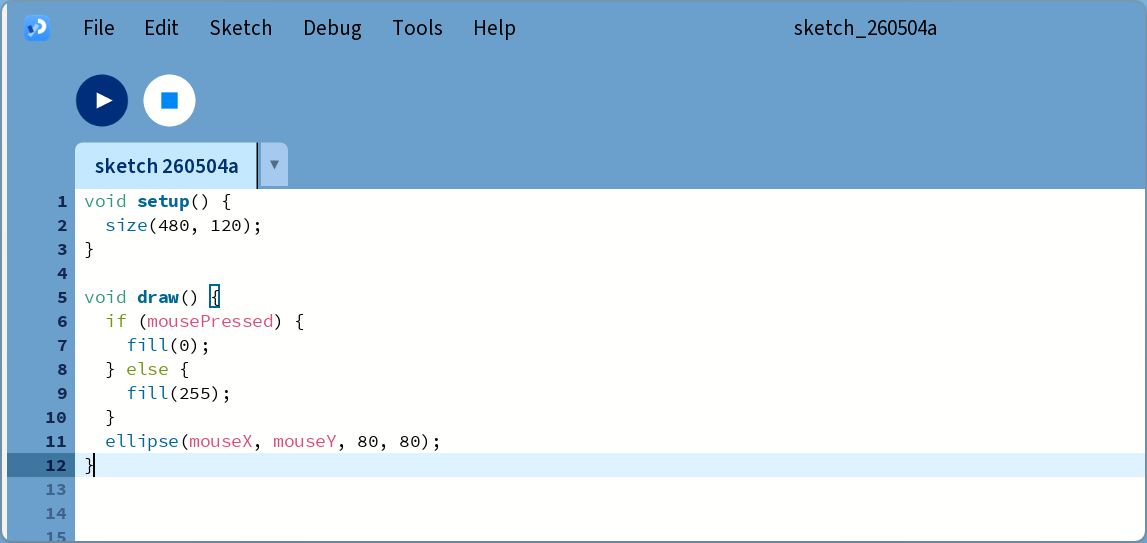Click line number 12 in gutter
The image size is (1147, 543).
[x=56, y=465]
